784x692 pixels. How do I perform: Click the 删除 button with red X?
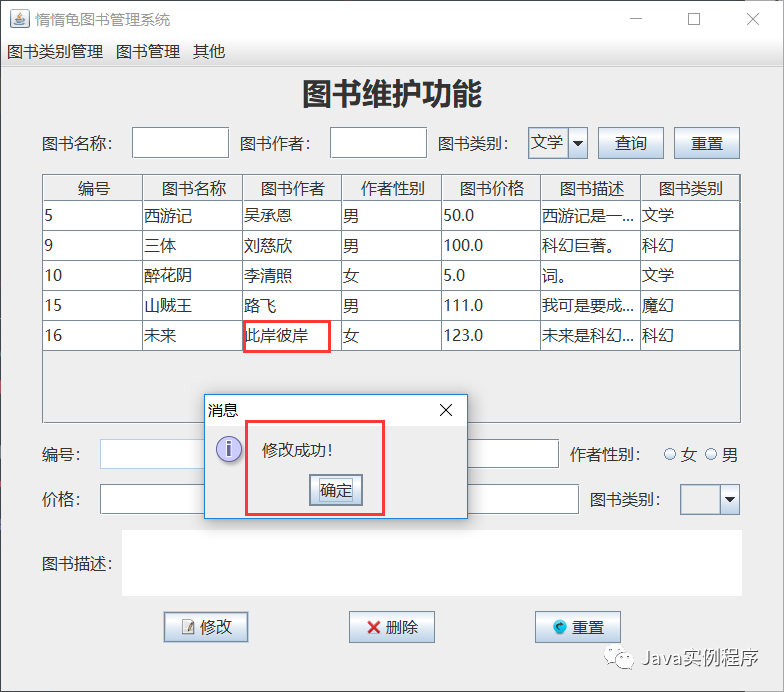392,627
